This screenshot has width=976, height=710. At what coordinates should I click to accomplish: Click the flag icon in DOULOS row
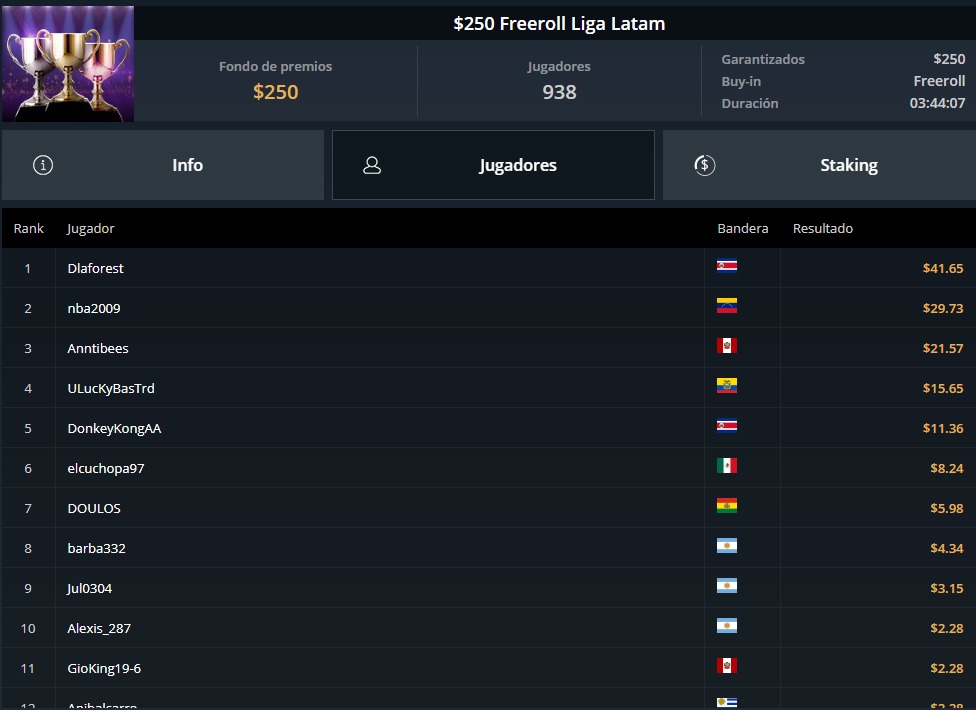tap(727, 506)
